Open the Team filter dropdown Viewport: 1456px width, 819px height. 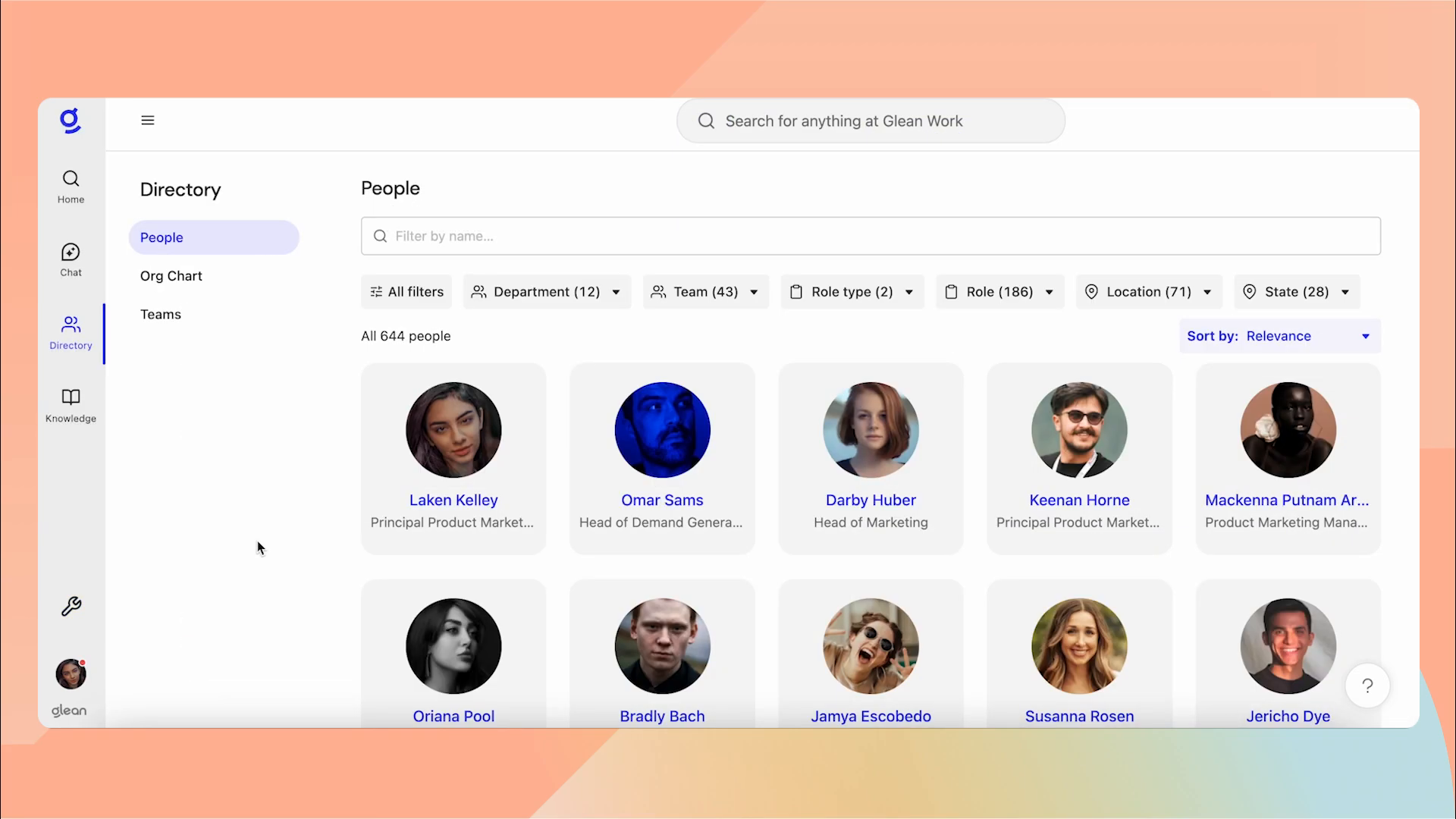point(704,291)
